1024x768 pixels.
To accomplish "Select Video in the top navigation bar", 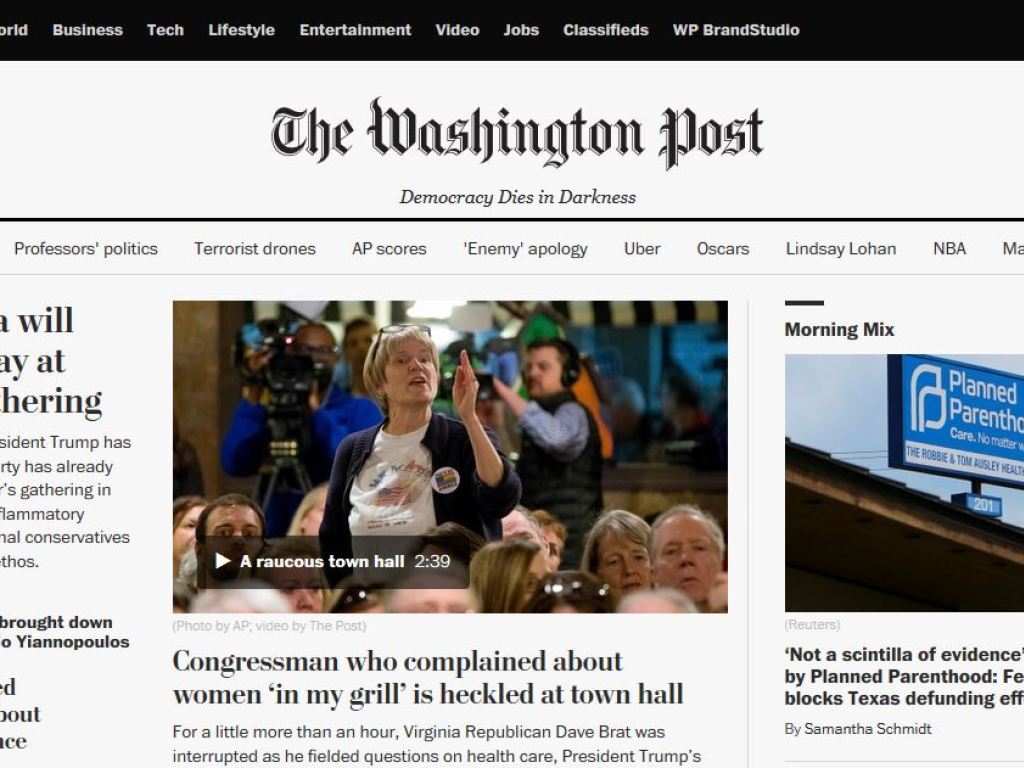I will pyautogui.click(x=457, y=30).
